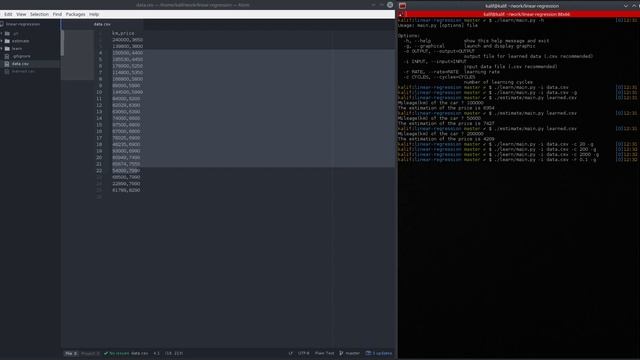Change UTF-8 encoding in status bar
This screenshot has height=360, width=640.
(303, 353)
